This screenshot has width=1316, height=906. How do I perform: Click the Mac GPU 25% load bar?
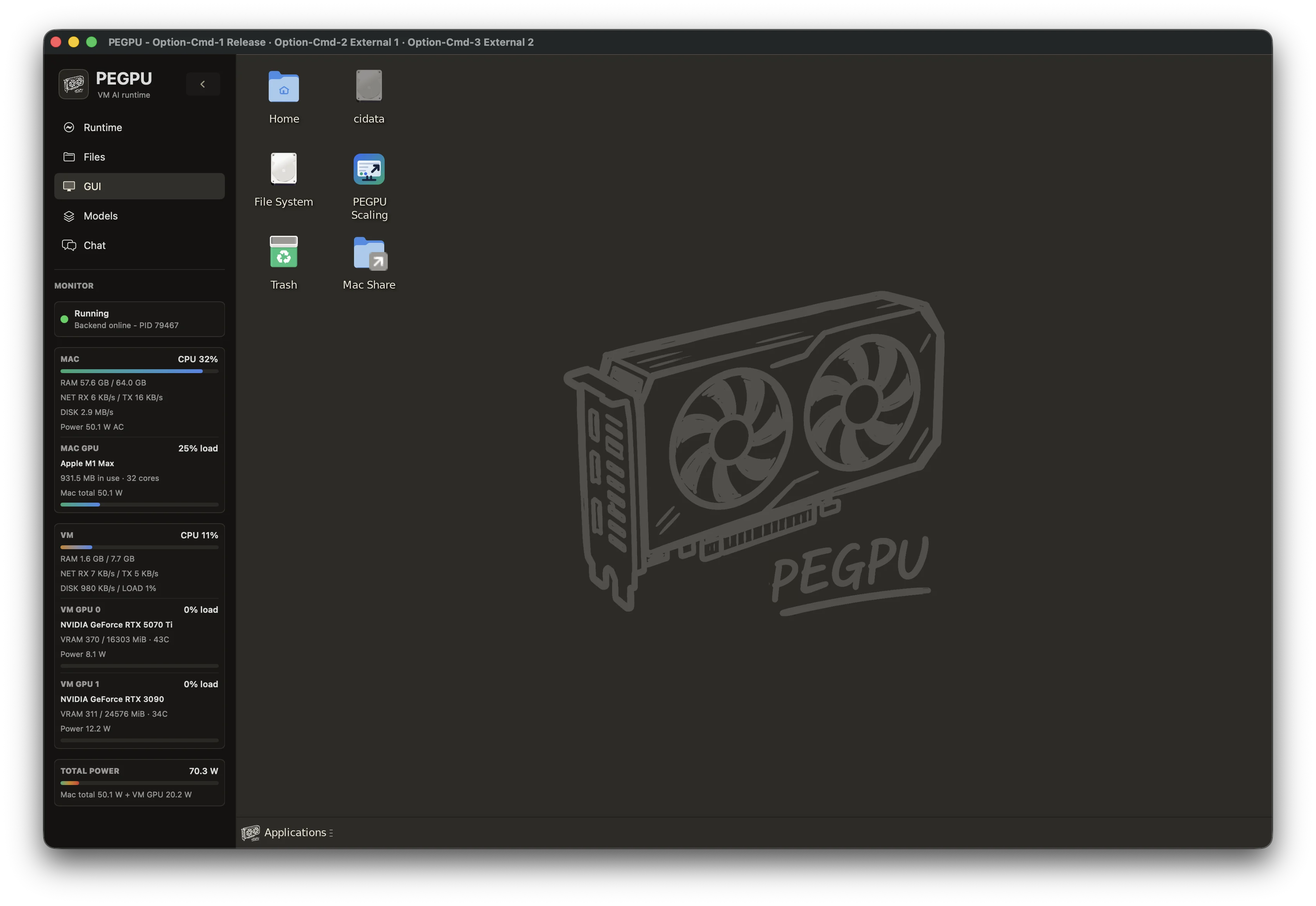click(140, 505)
